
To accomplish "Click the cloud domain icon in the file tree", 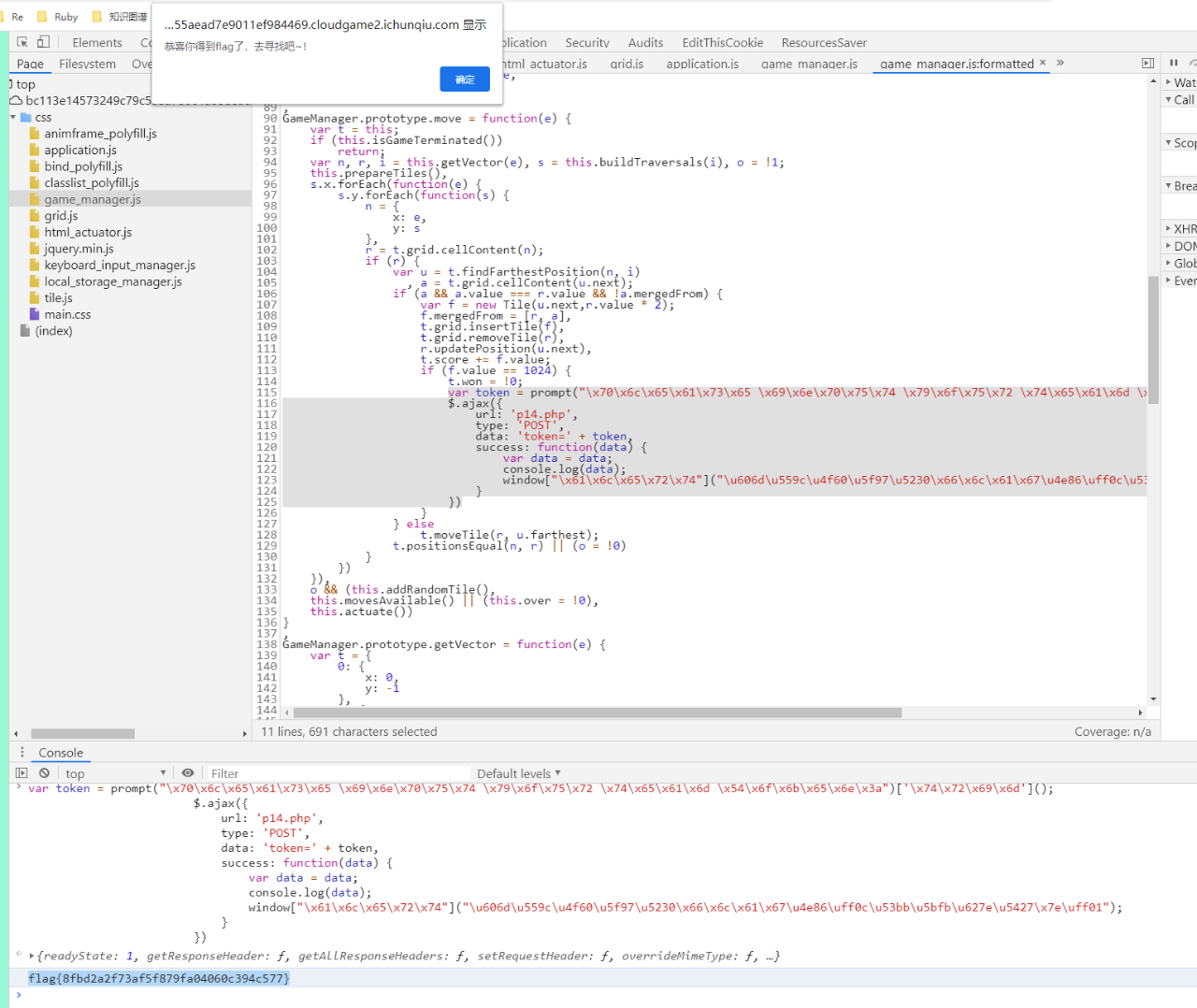I will pyautogui.click(x=16, y=100).
